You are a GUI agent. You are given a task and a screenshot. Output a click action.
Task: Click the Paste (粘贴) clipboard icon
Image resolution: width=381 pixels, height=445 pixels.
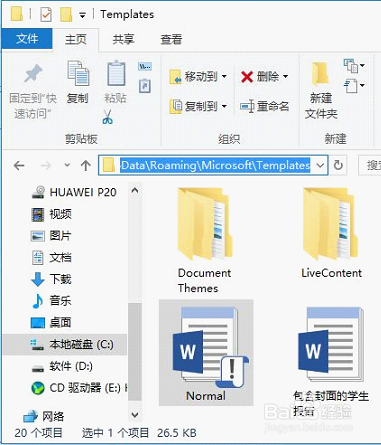(116, 73)
